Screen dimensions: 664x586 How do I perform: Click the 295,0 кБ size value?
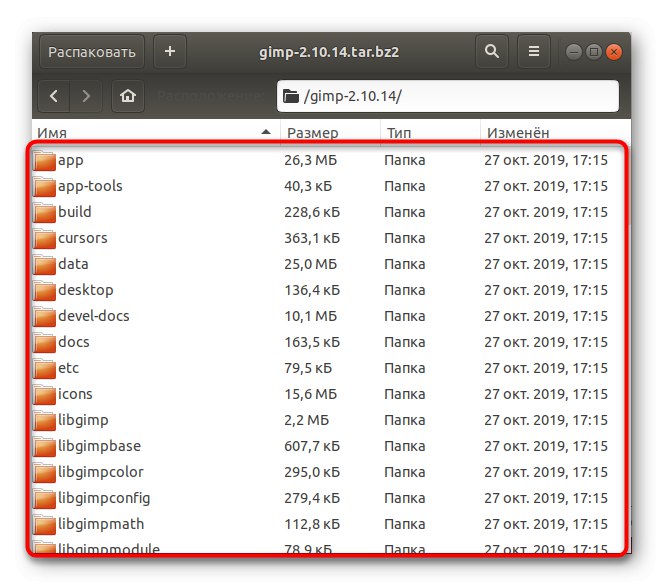point(312,472)
